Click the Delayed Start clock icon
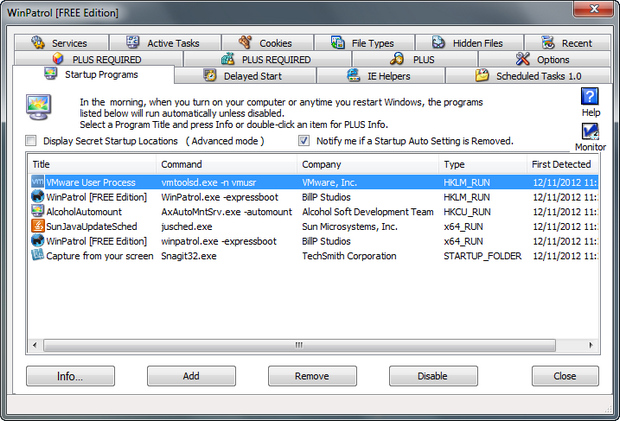The height and width of the screenshot is (421, 620). click(x=210, y=75)
